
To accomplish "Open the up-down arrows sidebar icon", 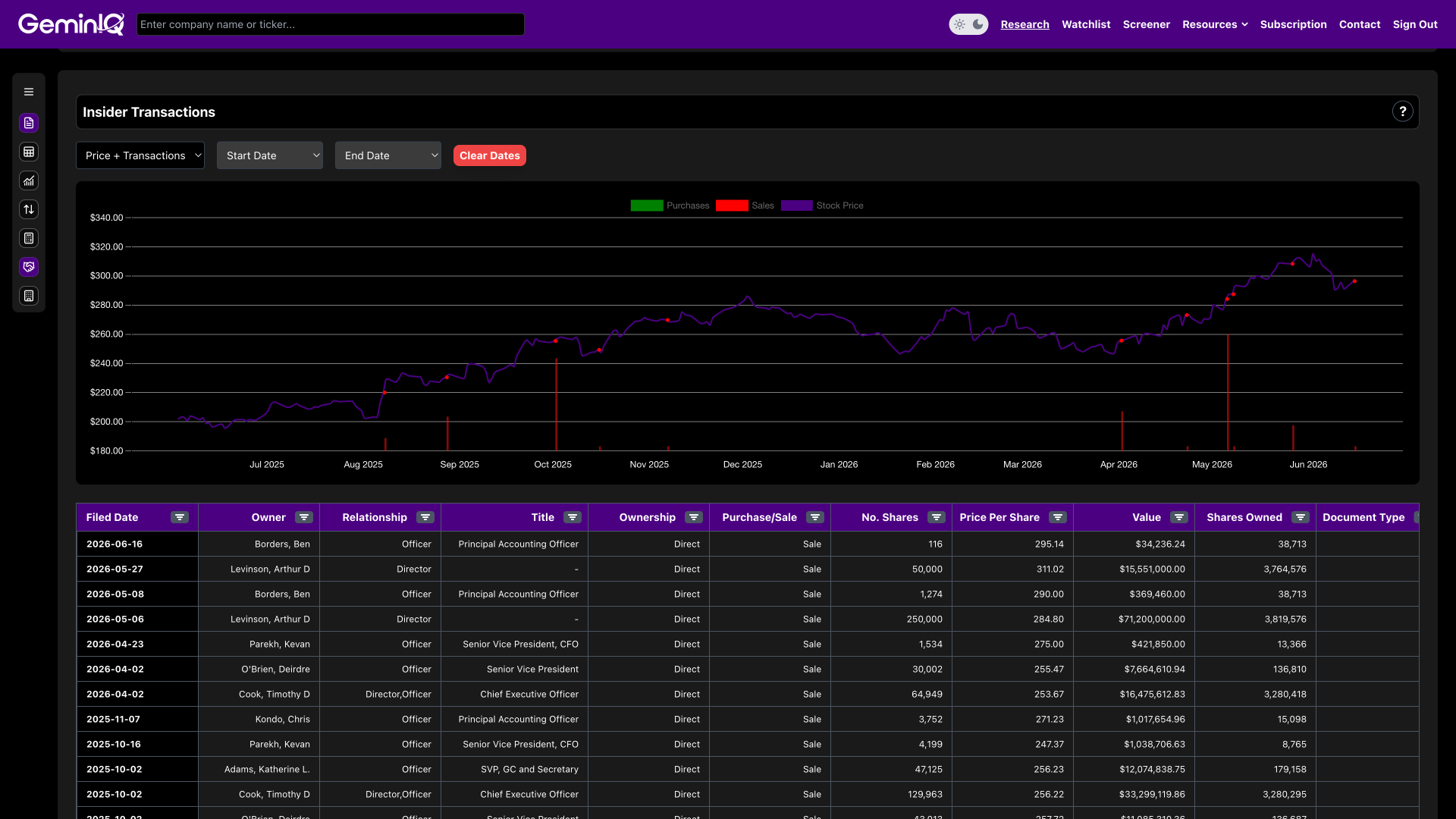I will (x=29, y=209).
